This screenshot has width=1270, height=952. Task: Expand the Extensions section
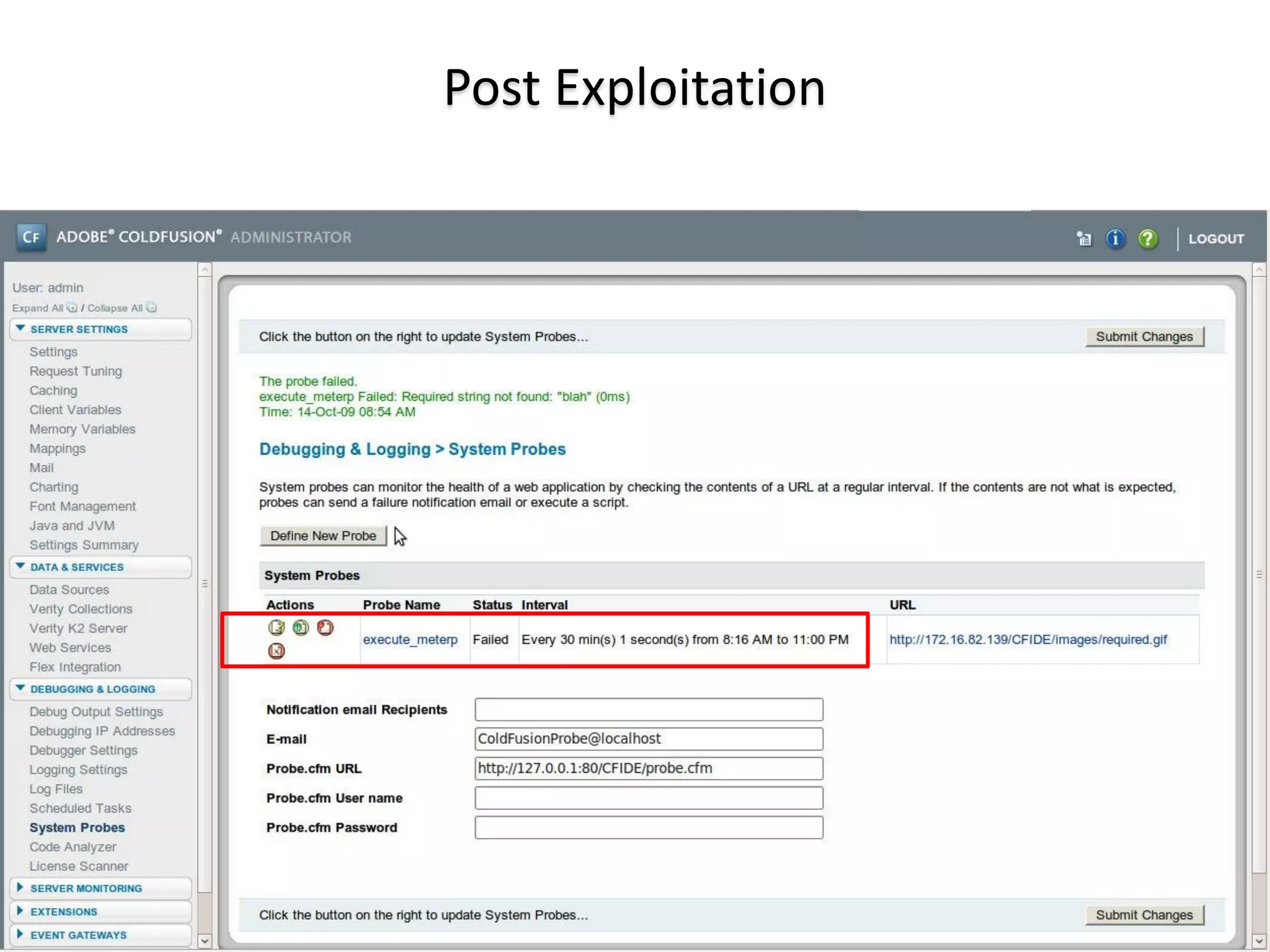(x=100, y=912)
